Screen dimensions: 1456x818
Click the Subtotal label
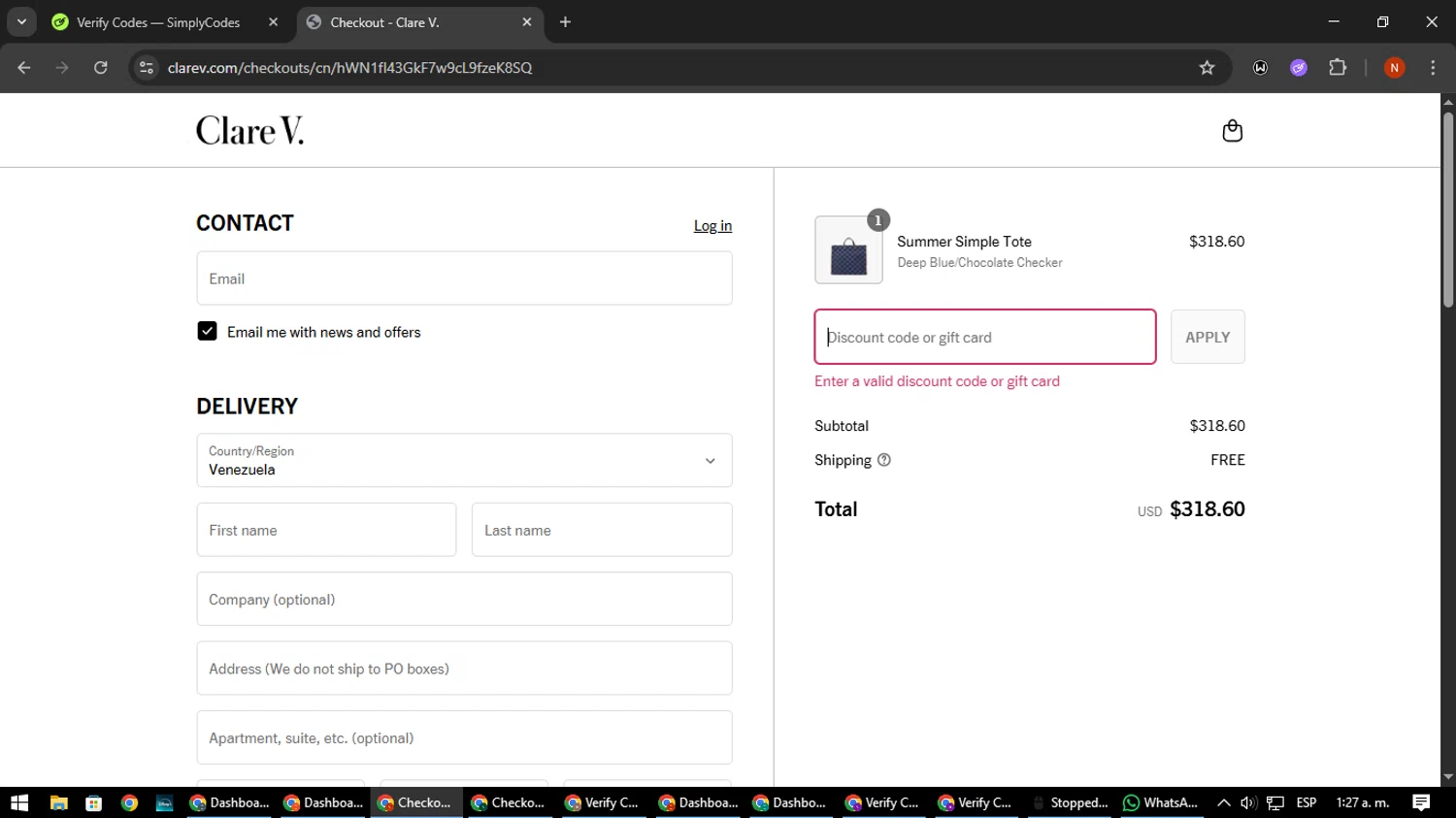pyautogui.click(x=842, y=426)
